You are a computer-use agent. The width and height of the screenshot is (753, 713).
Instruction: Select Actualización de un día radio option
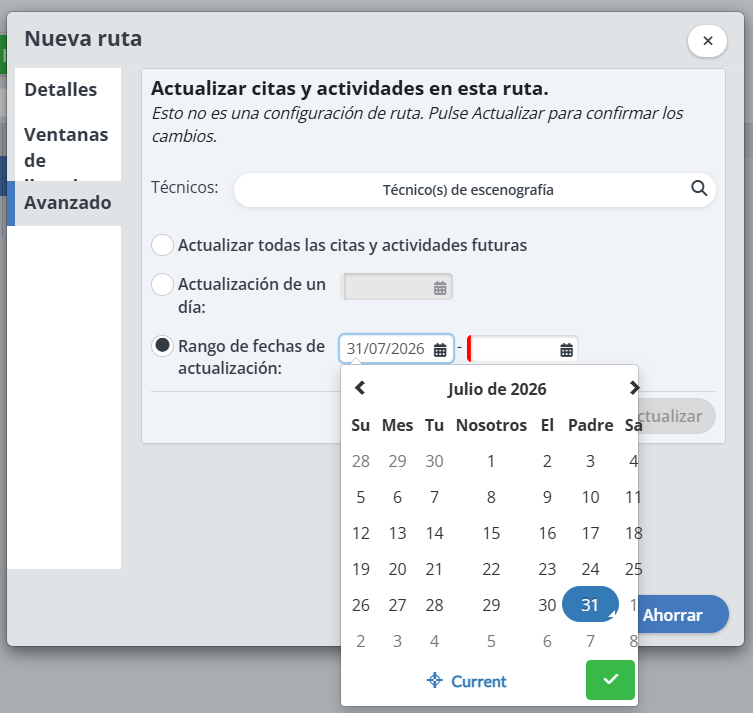pyautogui.click(x=162, y=284)
